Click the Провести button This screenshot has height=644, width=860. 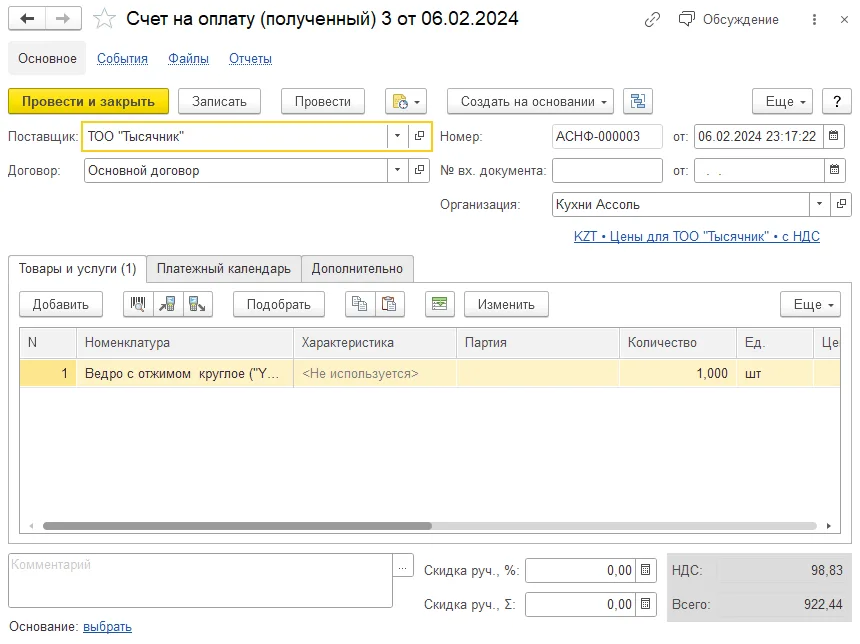[322, 101]
